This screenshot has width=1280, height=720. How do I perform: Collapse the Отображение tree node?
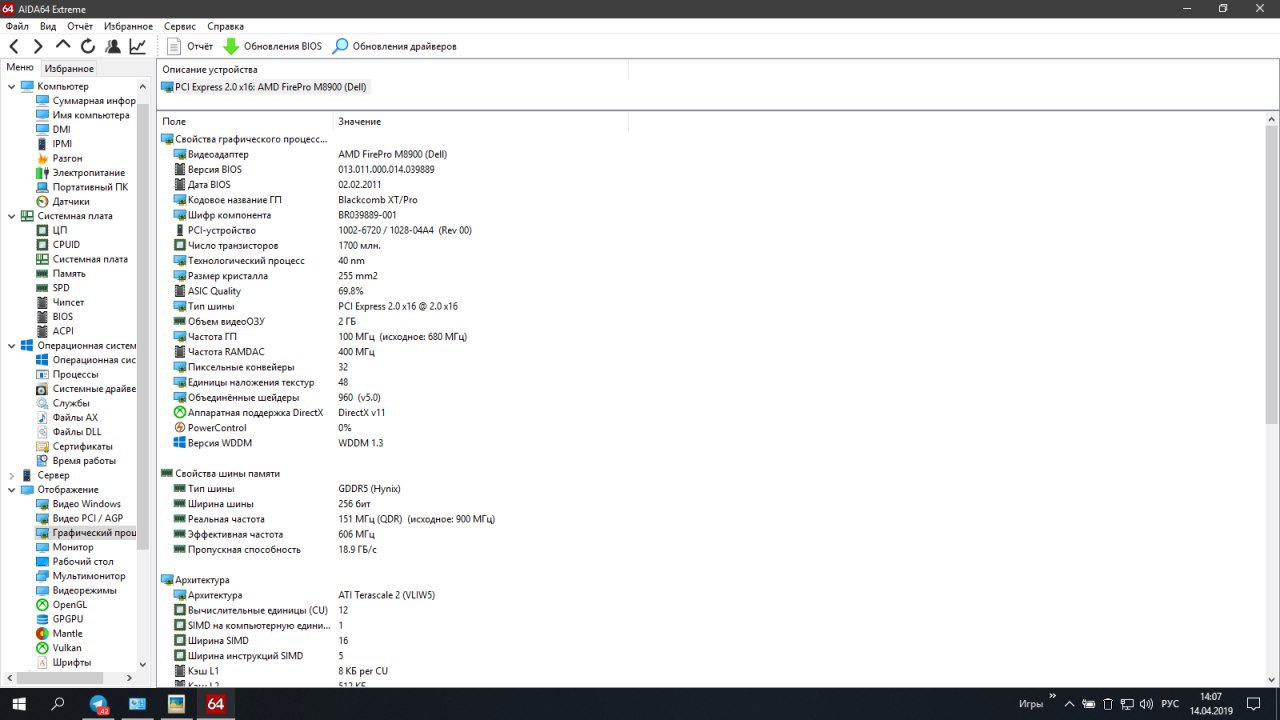pyautogui.click(x=12, y=490)
